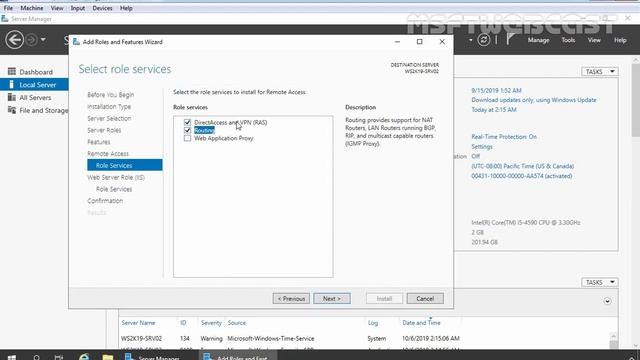The width and height of the screenshot is (640, 360).
Task: Open the Server Manager Help menu
Action: point(620,40)
